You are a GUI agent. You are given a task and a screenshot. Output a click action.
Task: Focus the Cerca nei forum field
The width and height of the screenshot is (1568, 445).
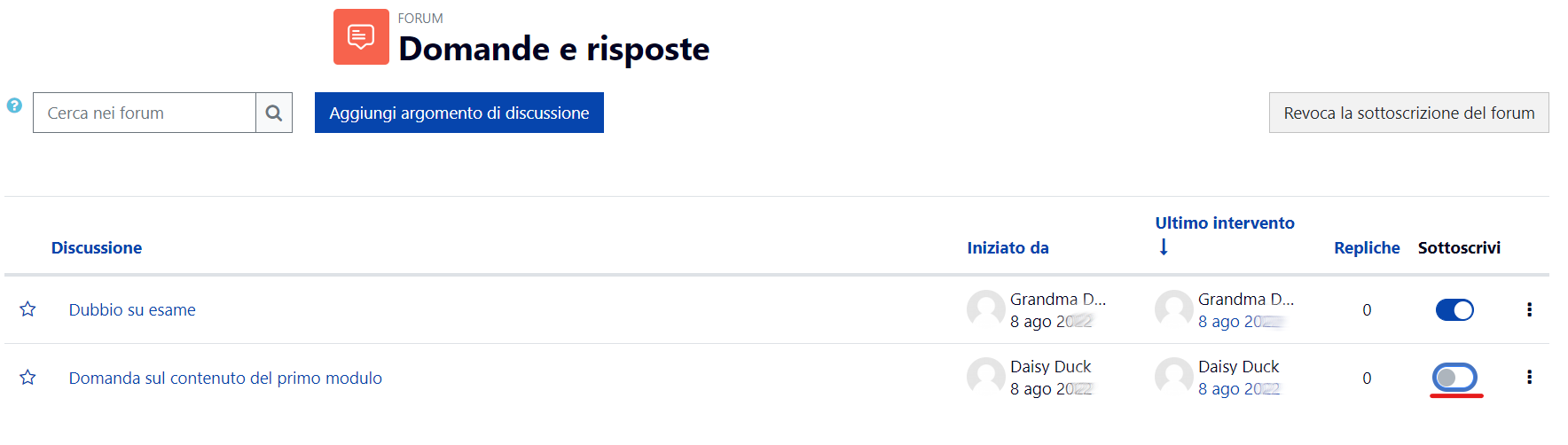(145, 113)
